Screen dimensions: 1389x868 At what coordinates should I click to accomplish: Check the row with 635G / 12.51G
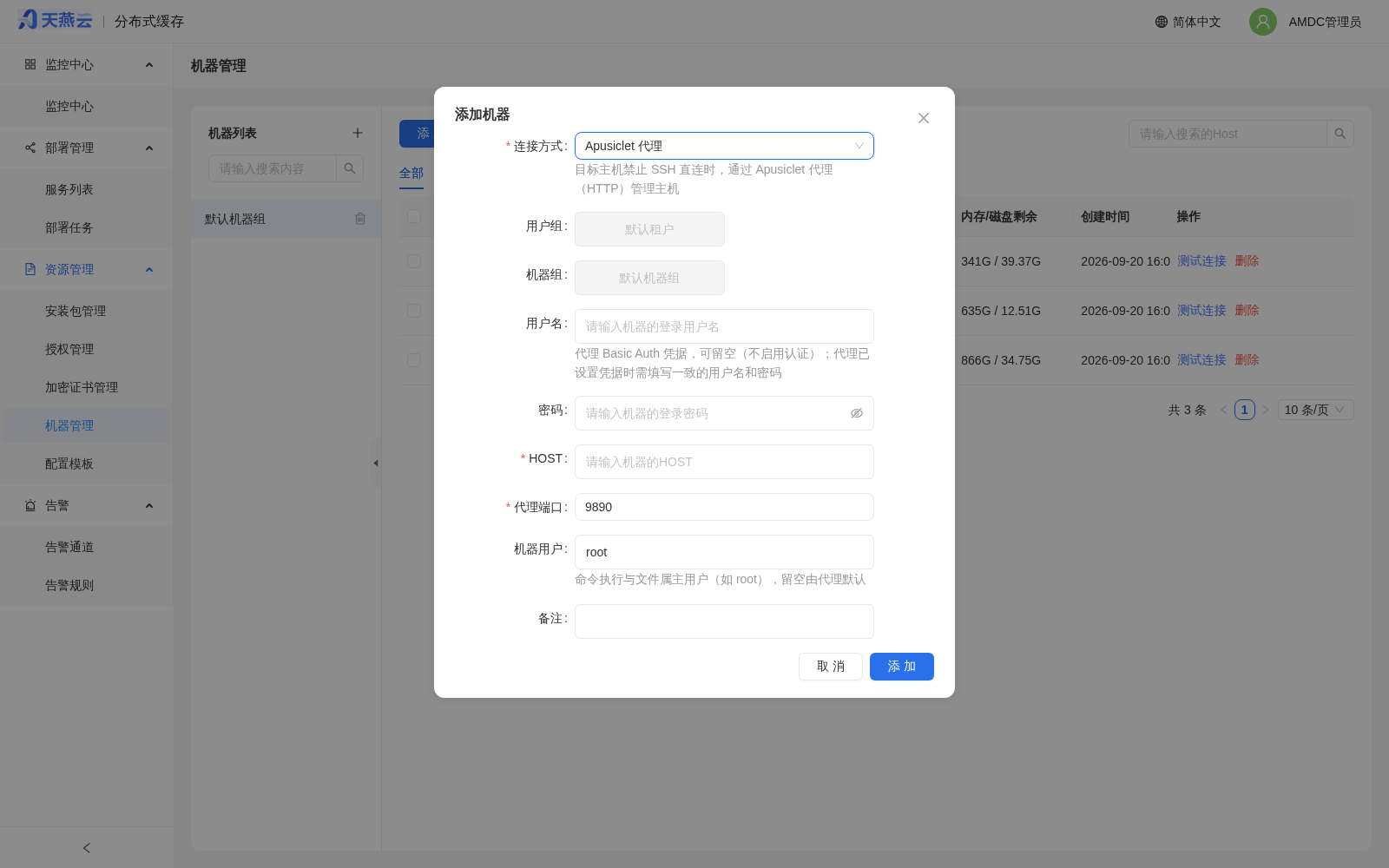414,311
